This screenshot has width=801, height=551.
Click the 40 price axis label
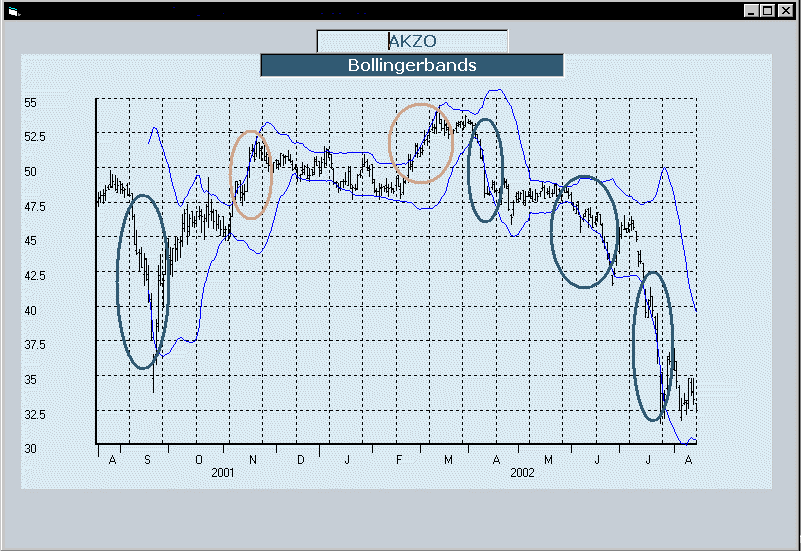30,310
